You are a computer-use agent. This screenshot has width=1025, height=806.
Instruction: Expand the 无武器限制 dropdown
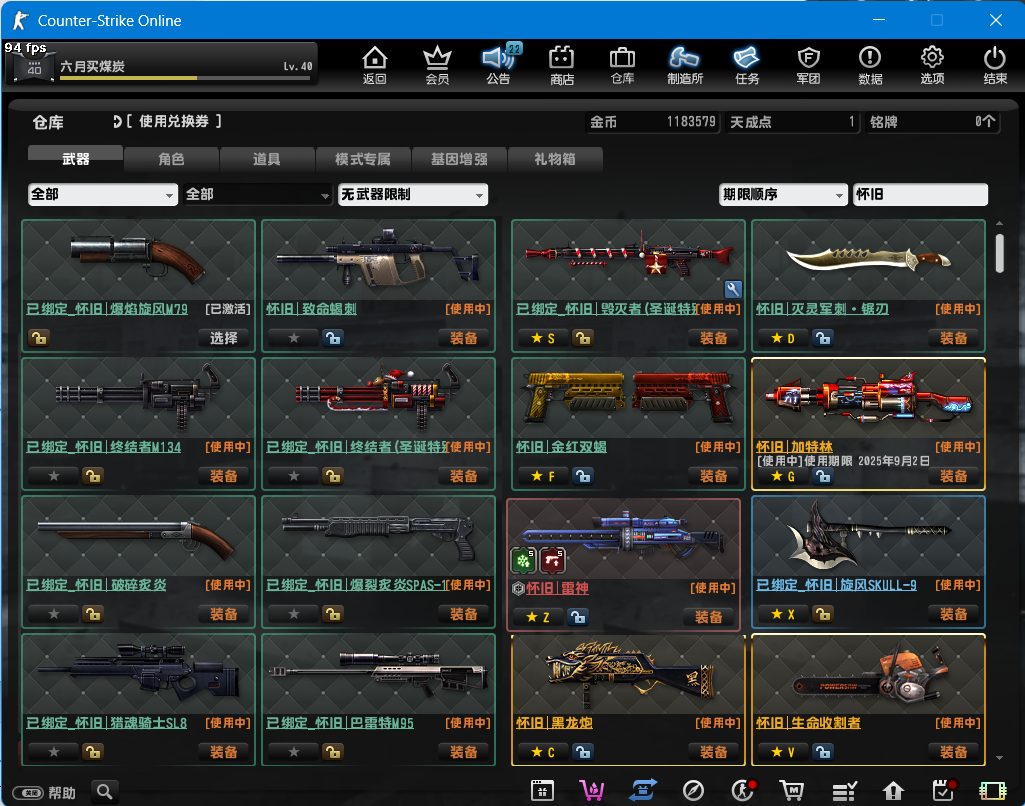pyautogui.click(x=413, y=194)
